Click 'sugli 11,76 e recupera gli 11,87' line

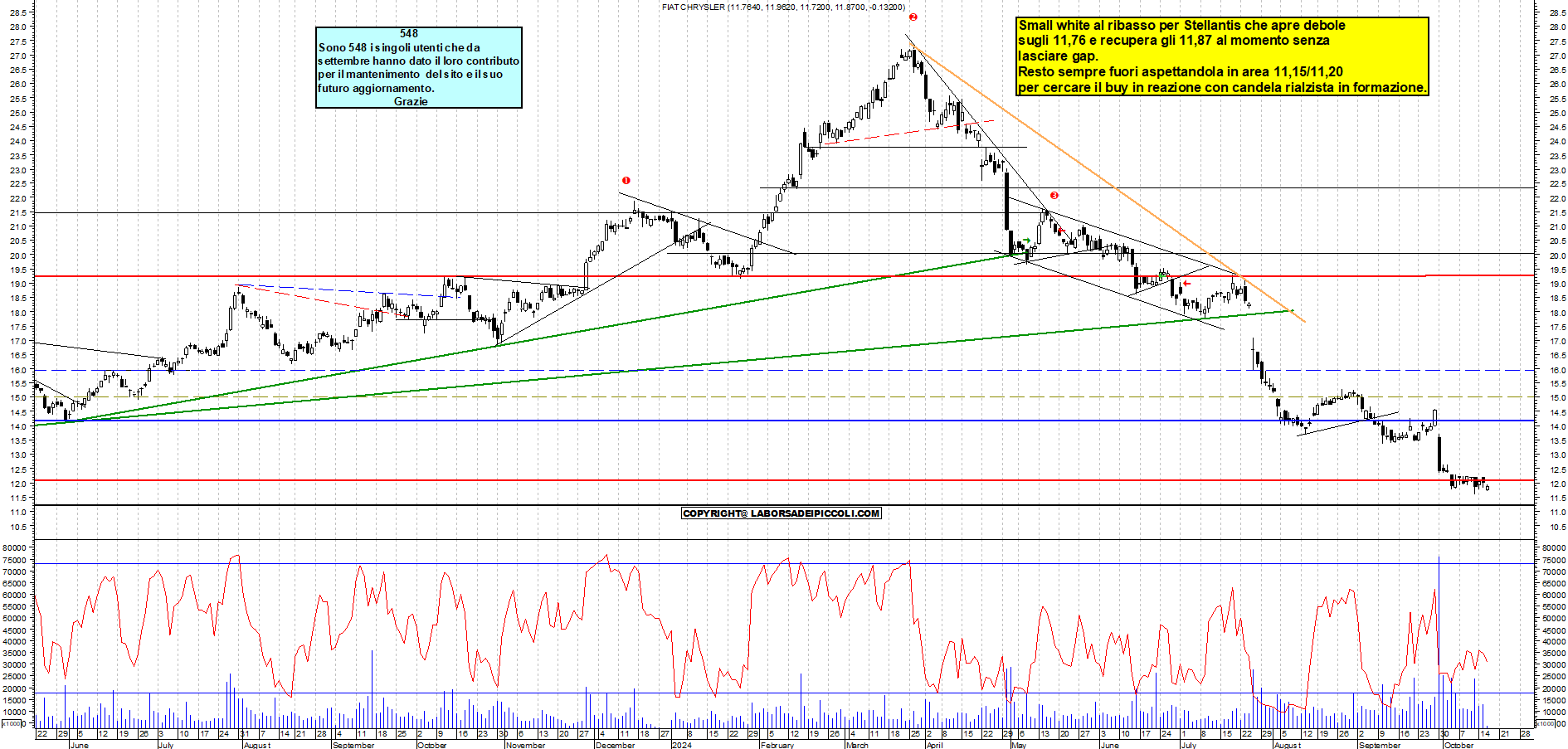click(x=1173, y=41)
